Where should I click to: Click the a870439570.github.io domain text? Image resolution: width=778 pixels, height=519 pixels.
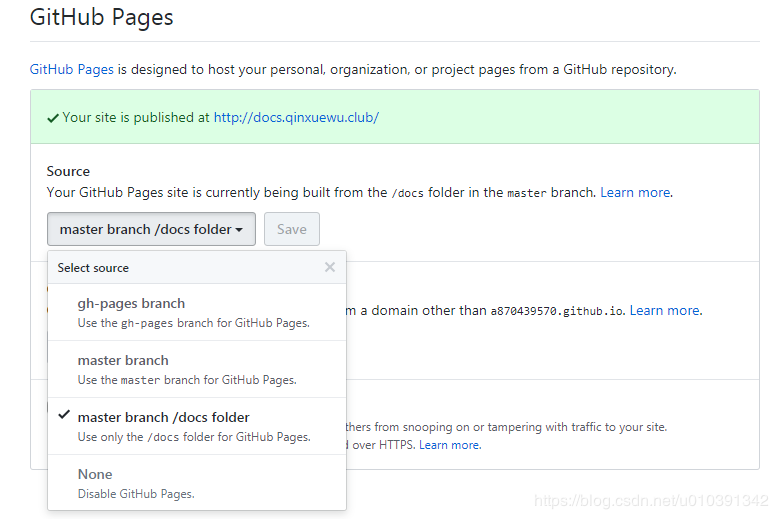(x=557, y=311)
